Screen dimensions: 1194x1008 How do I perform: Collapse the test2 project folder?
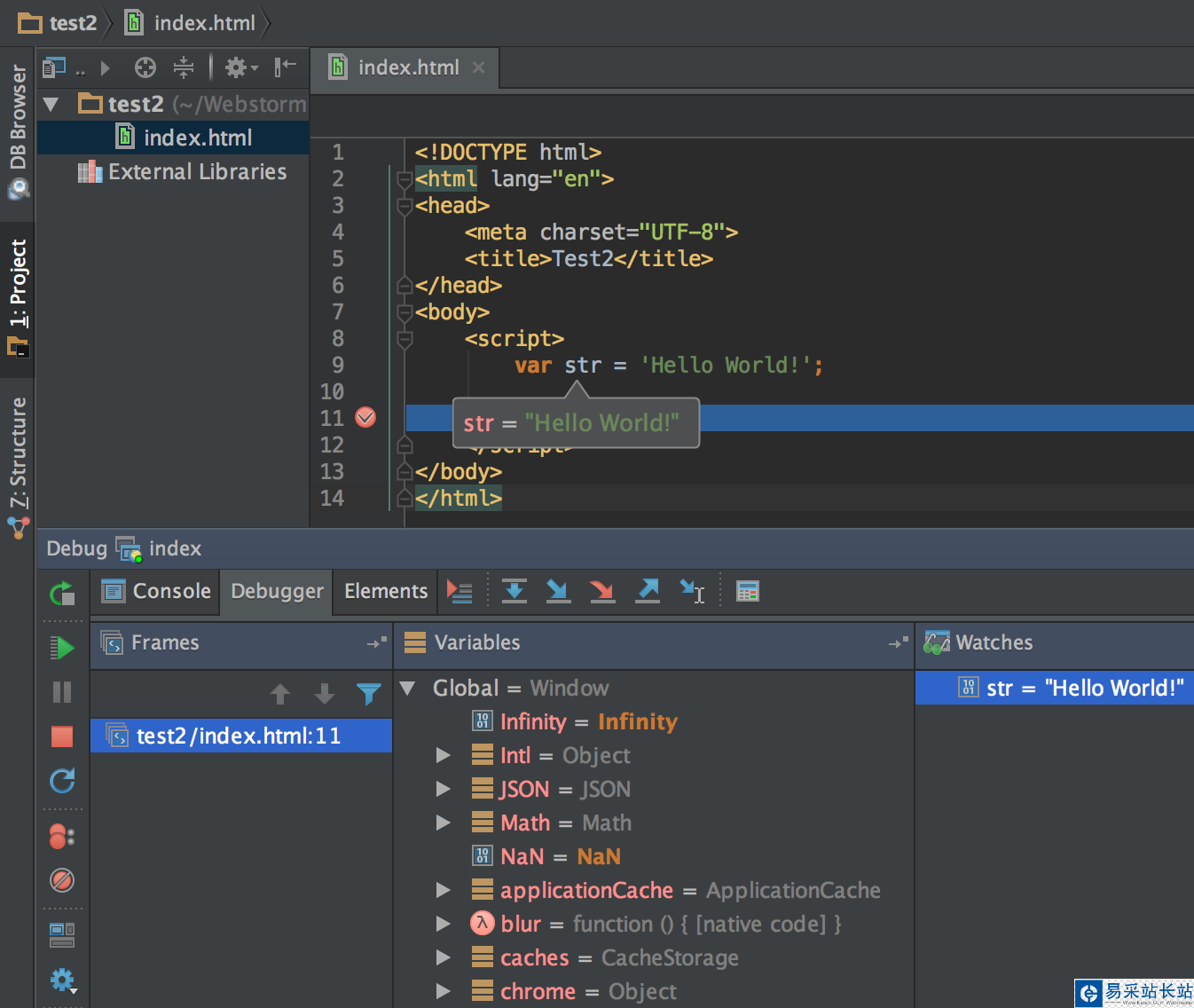pyautogui.click(x=51, y=105)
